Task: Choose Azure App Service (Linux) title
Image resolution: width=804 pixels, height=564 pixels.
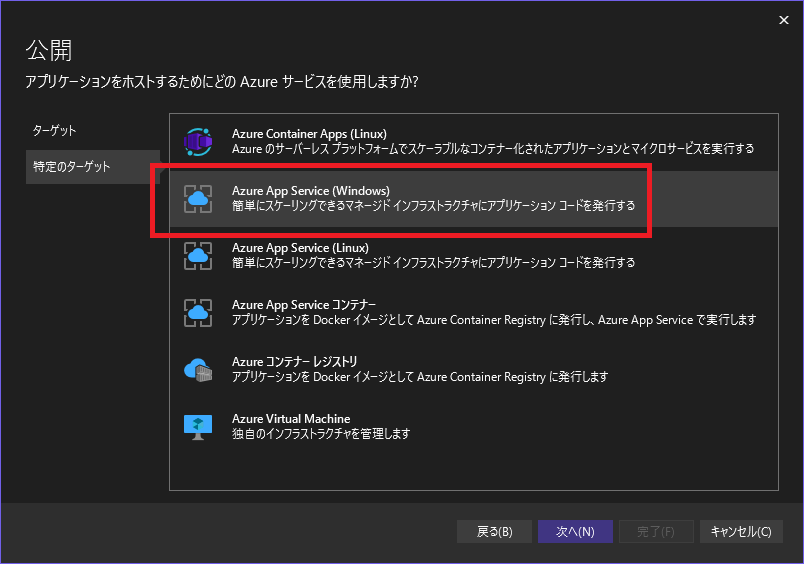Action: [x=300, y=248]
